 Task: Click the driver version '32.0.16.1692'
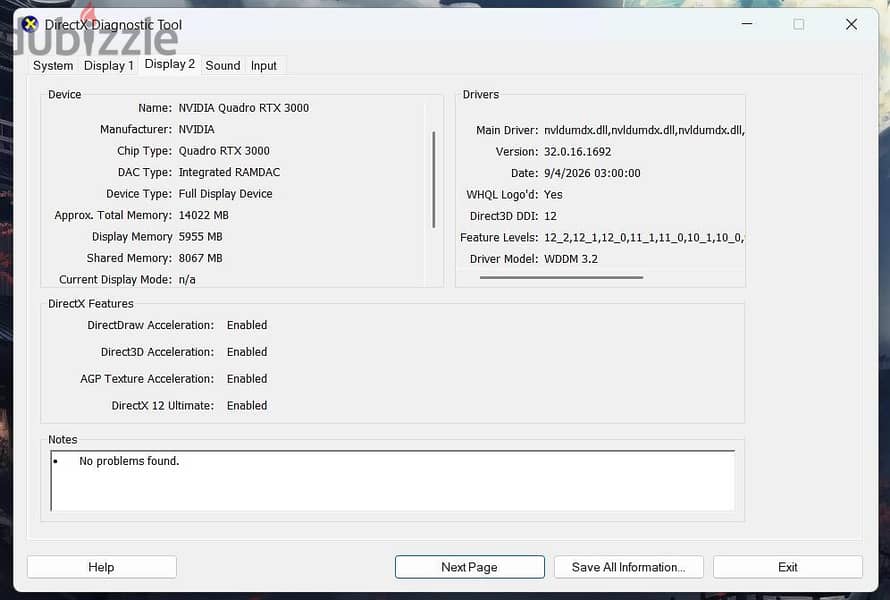577,152
